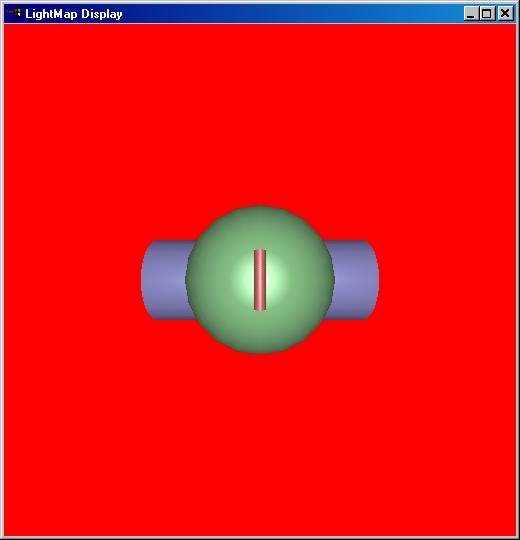
Task: Minimize the LightMap Display window
Action: [471, 14]
